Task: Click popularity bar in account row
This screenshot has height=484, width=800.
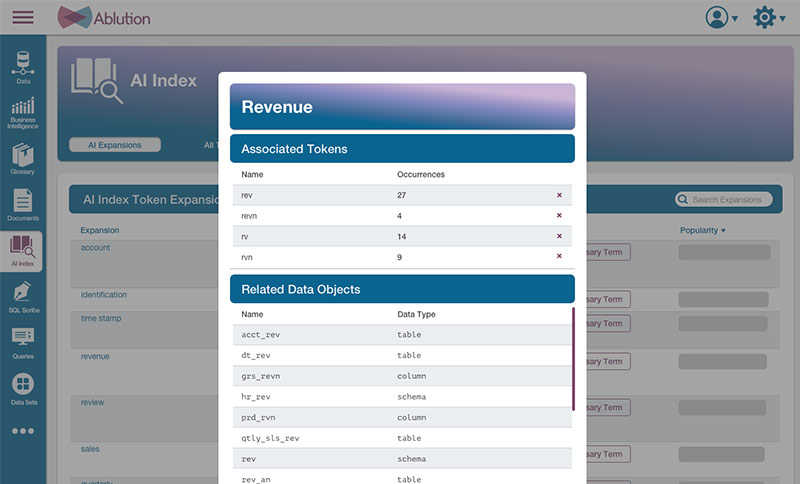Action: [x=724, y=252]
